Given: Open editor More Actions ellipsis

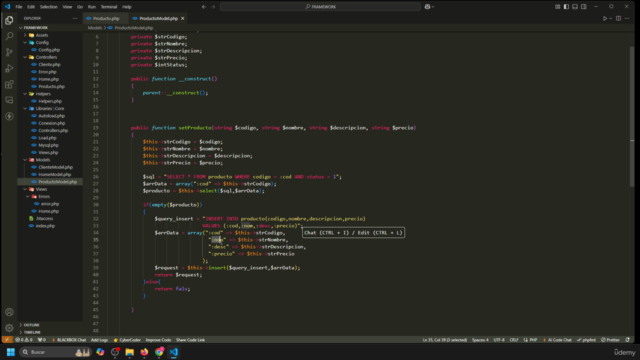Looking at the screenshot, I should point(627,18).
